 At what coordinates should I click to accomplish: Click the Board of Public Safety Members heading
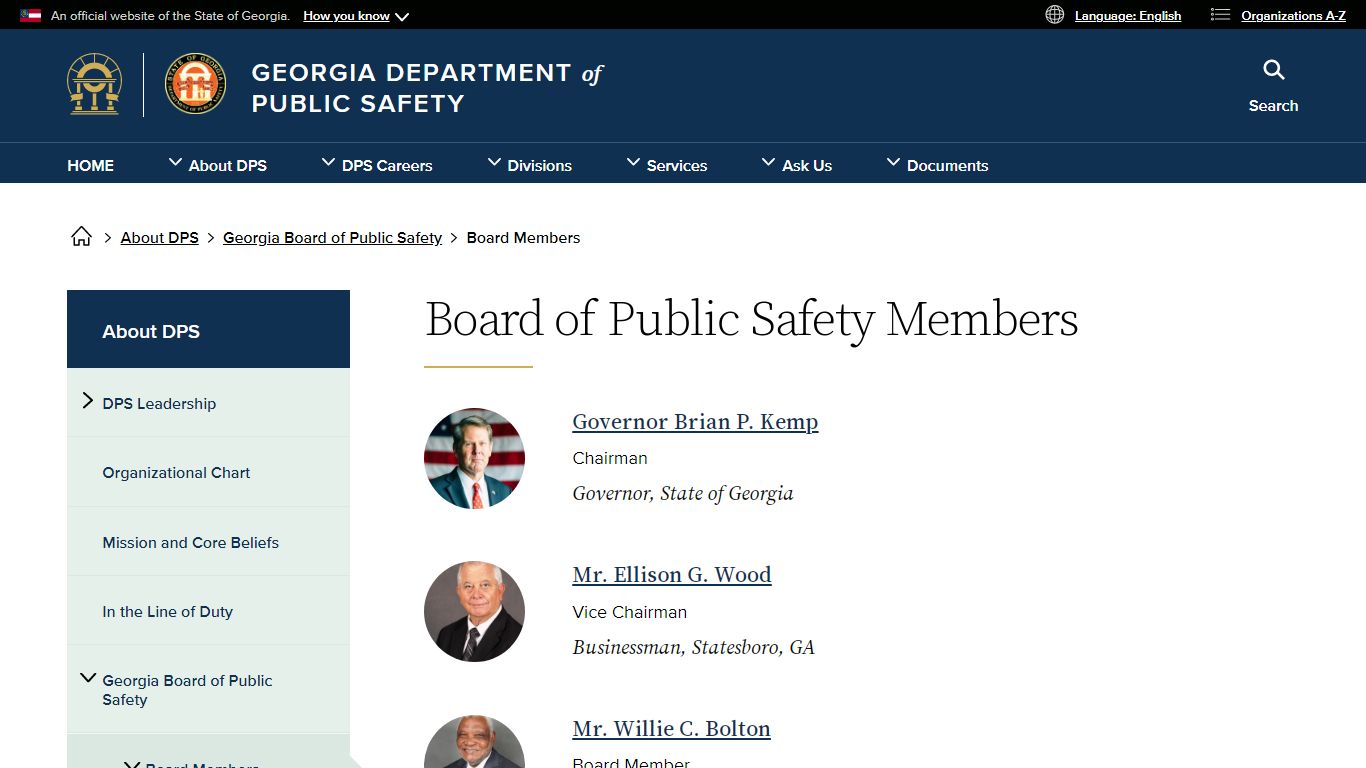point(752,321)
